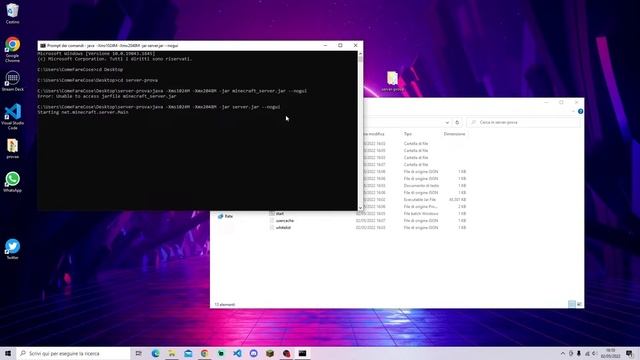Select the prova archive on the desktop
Viewport: 640px width, 360px height.
coord(12,149)
